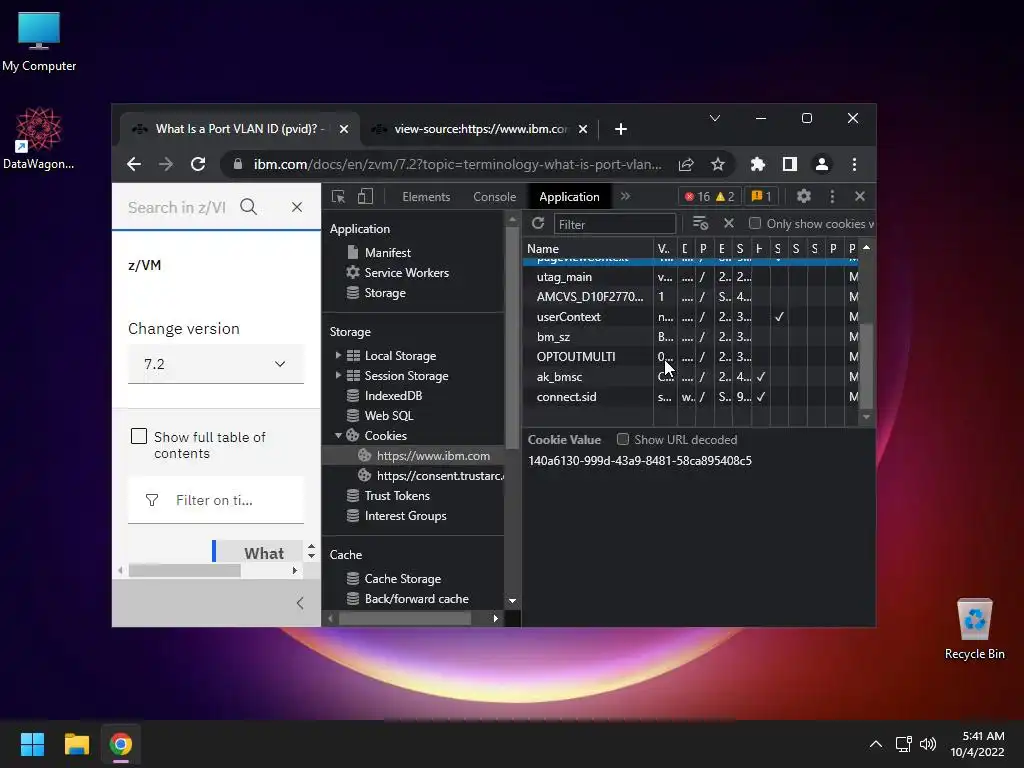Expand the Session Storage tree node
Viewport: 1024px width, 768px height.
tap(338, 376)
